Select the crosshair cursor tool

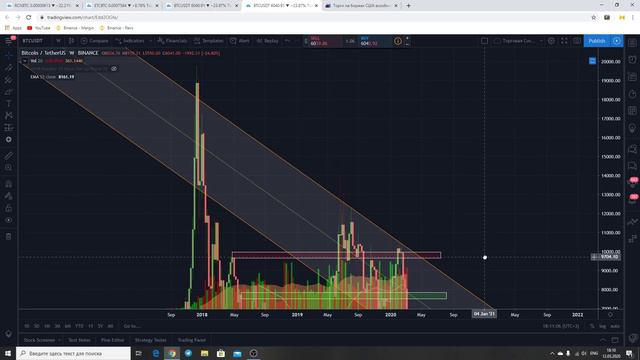pos(9,56)
